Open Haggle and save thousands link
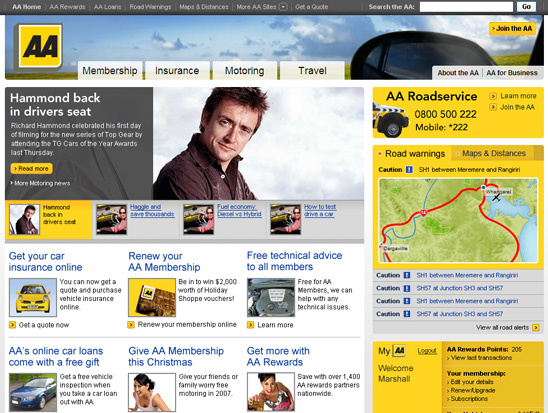Screen dimensions: 548x413 [x=152, y=210]
